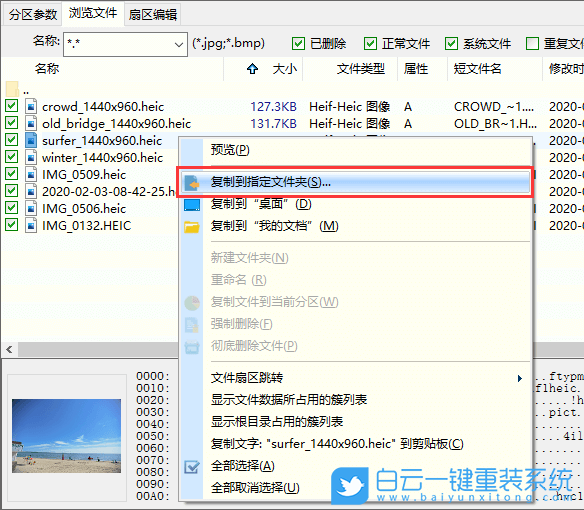Viewport: 584px width, 510px height.
Task: Click file icon of old_bridge_1440x960.heic
Action: 31,124
